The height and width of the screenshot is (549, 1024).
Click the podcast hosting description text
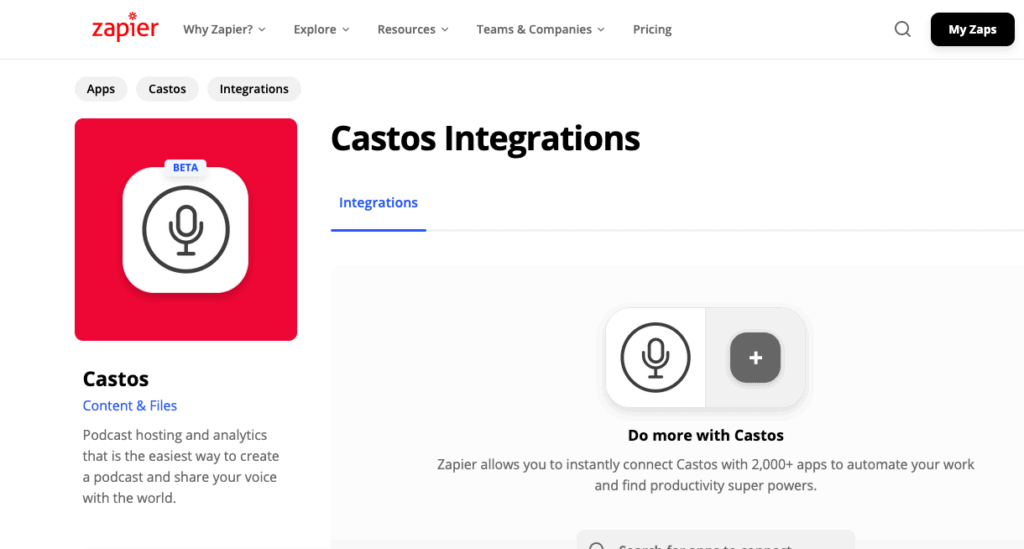tap(181, 466)
